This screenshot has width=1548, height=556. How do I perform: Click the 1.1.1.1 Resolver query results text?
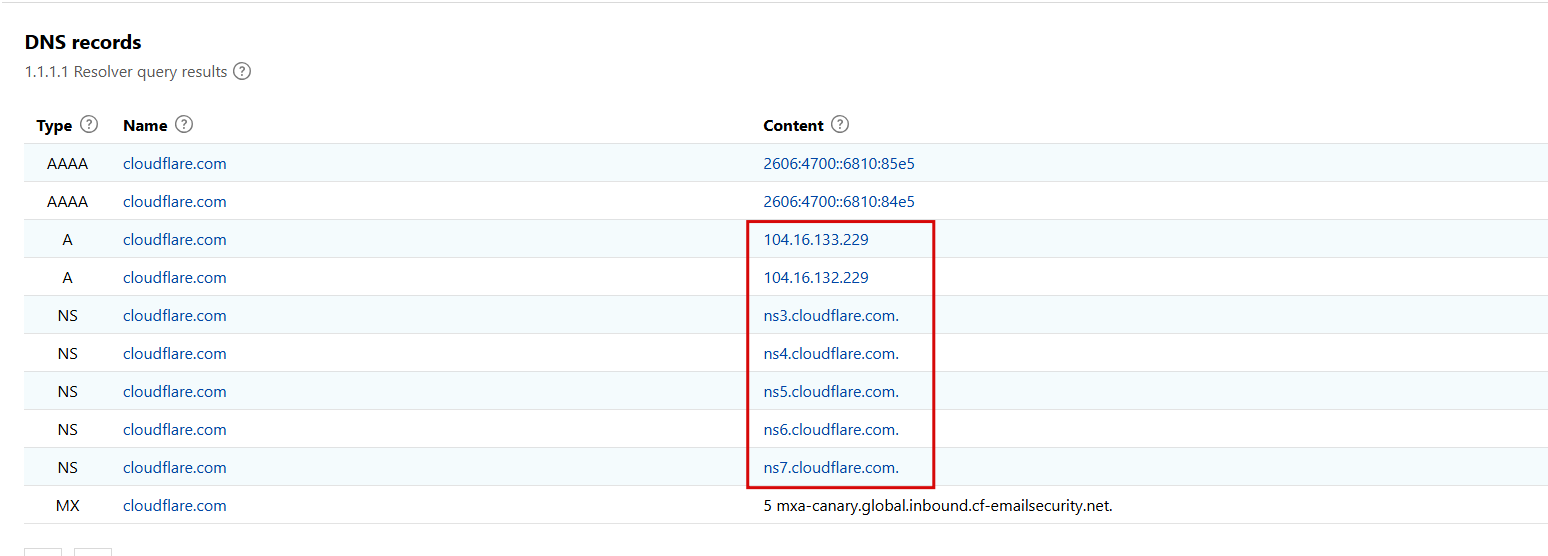coord(126,72)
